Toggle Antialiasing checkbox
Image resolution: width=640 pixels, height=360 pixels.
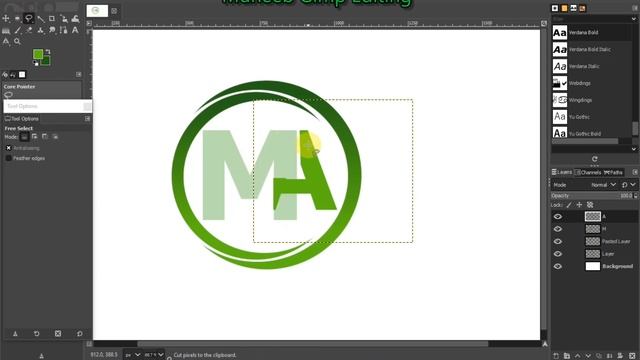[8, 148]
